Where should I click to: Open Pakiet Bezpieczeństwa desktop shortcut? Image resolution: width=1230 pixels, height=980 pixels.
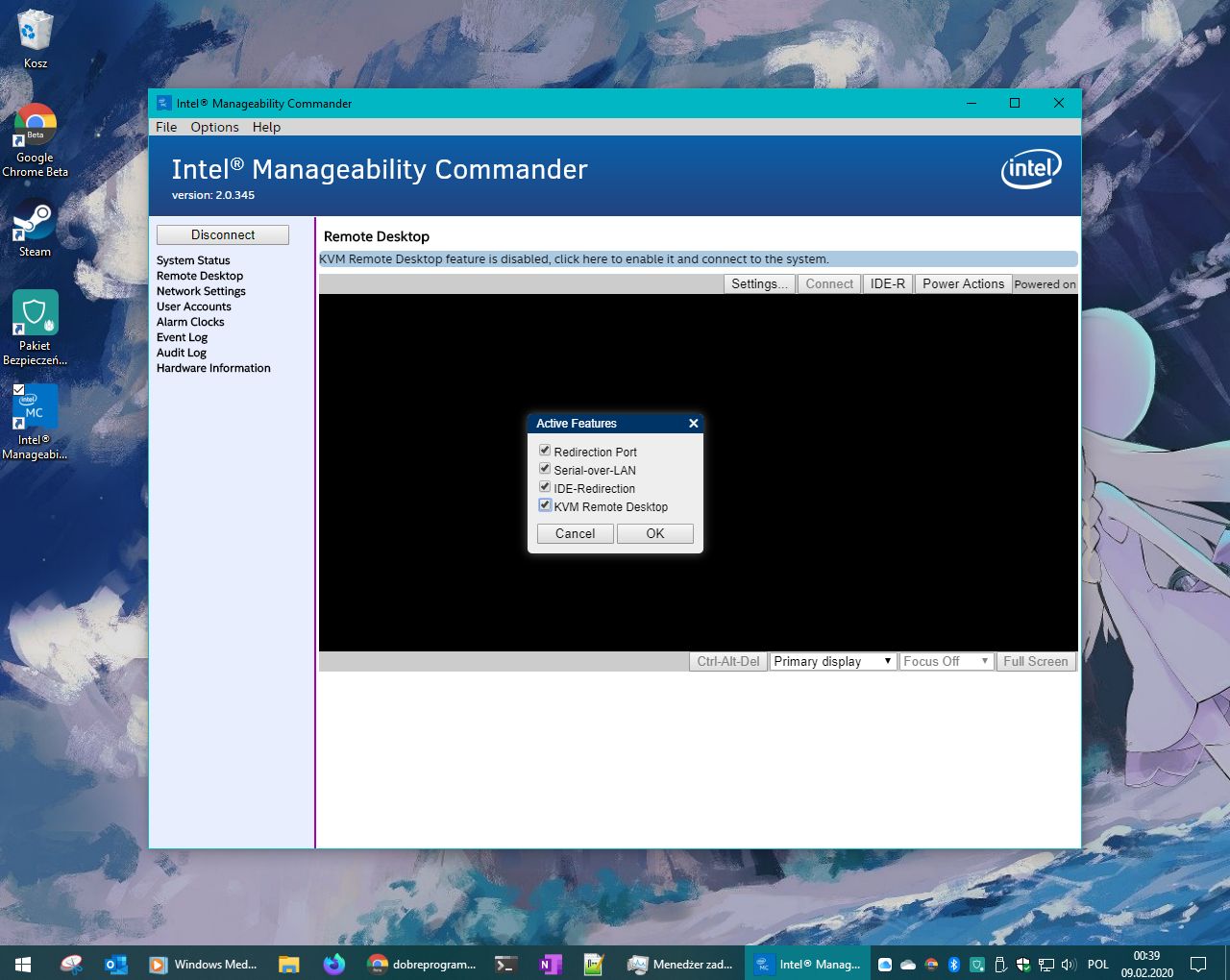point(35,328)
